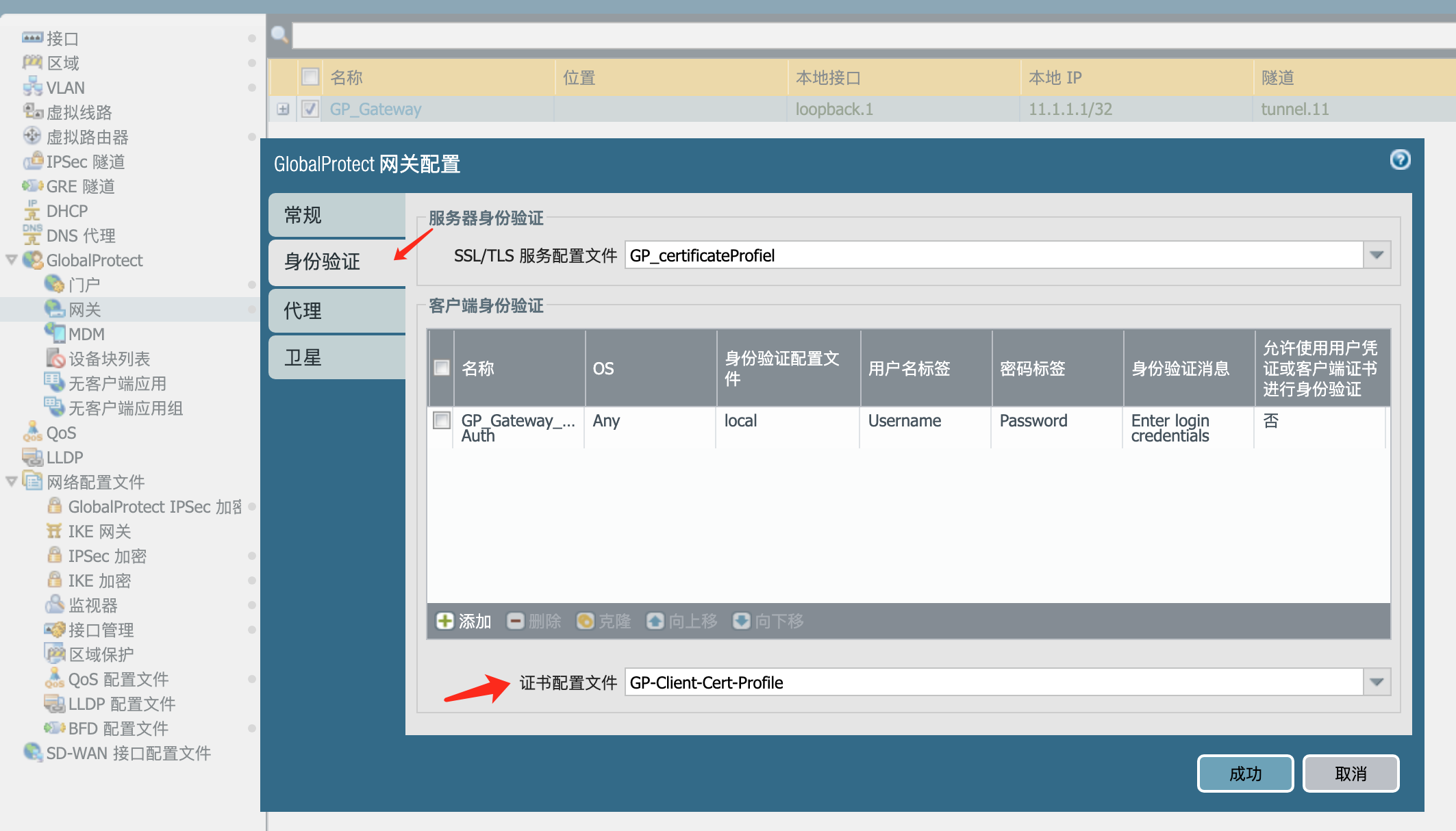Click the help question mark icon

pyautogui.click(x=1401, y=159)
